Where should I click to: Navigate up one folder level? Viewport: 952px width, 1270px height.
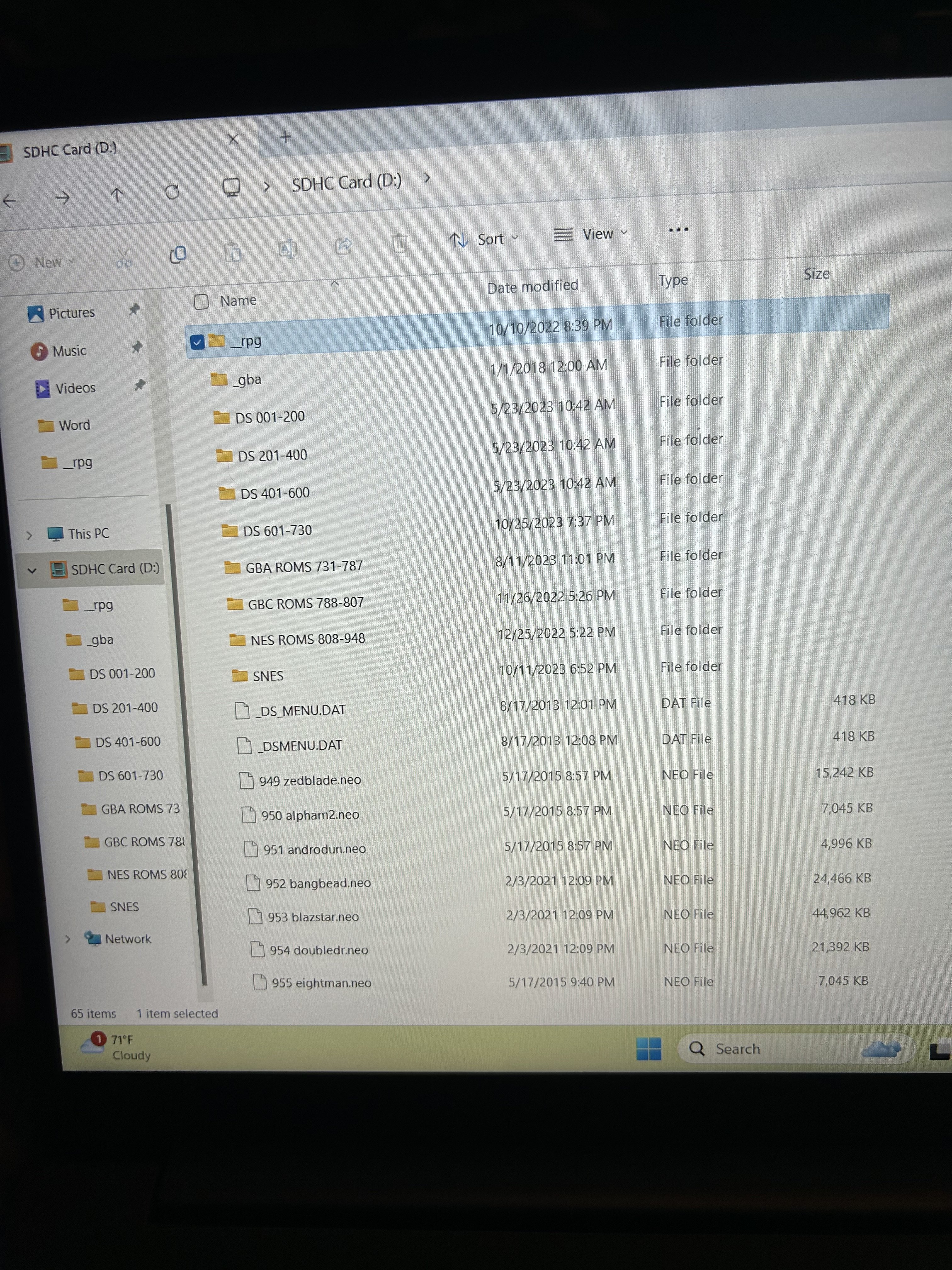116,195
